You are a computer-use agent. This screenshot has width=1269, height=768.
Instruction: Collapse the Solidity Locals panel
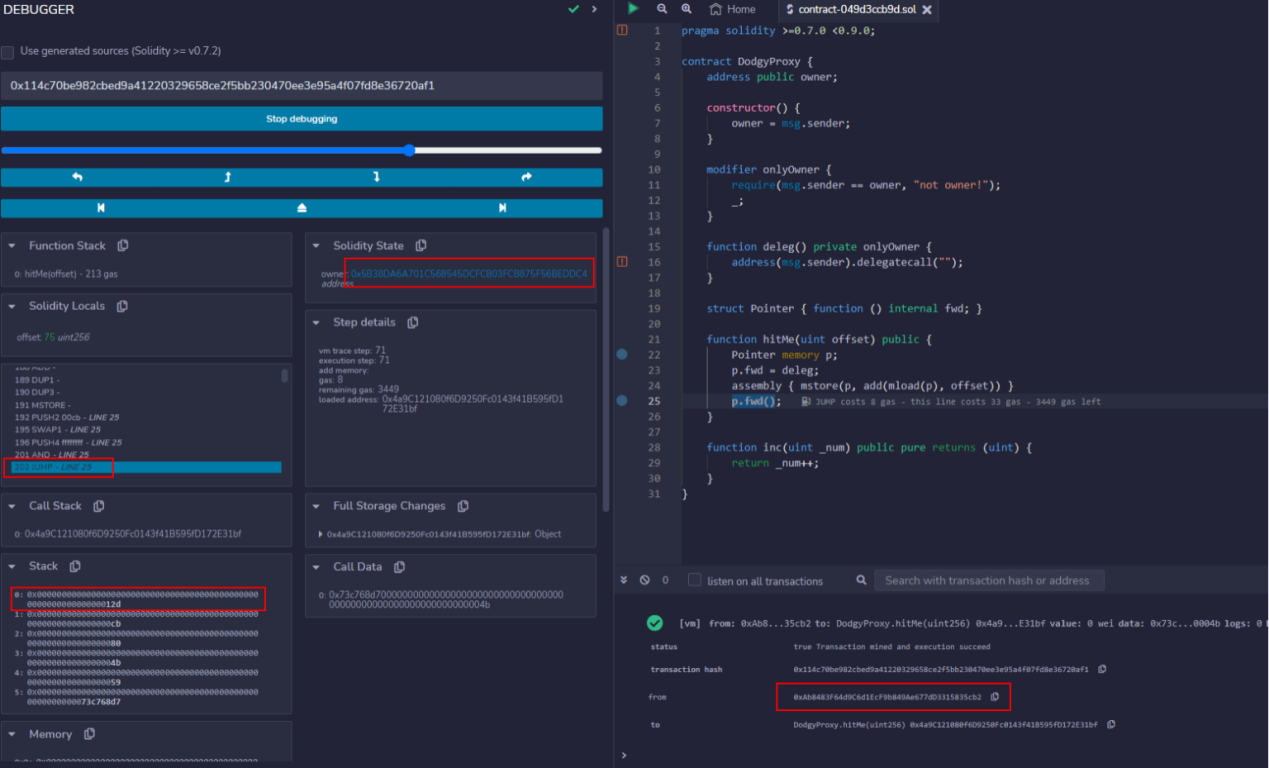(12, 306)
